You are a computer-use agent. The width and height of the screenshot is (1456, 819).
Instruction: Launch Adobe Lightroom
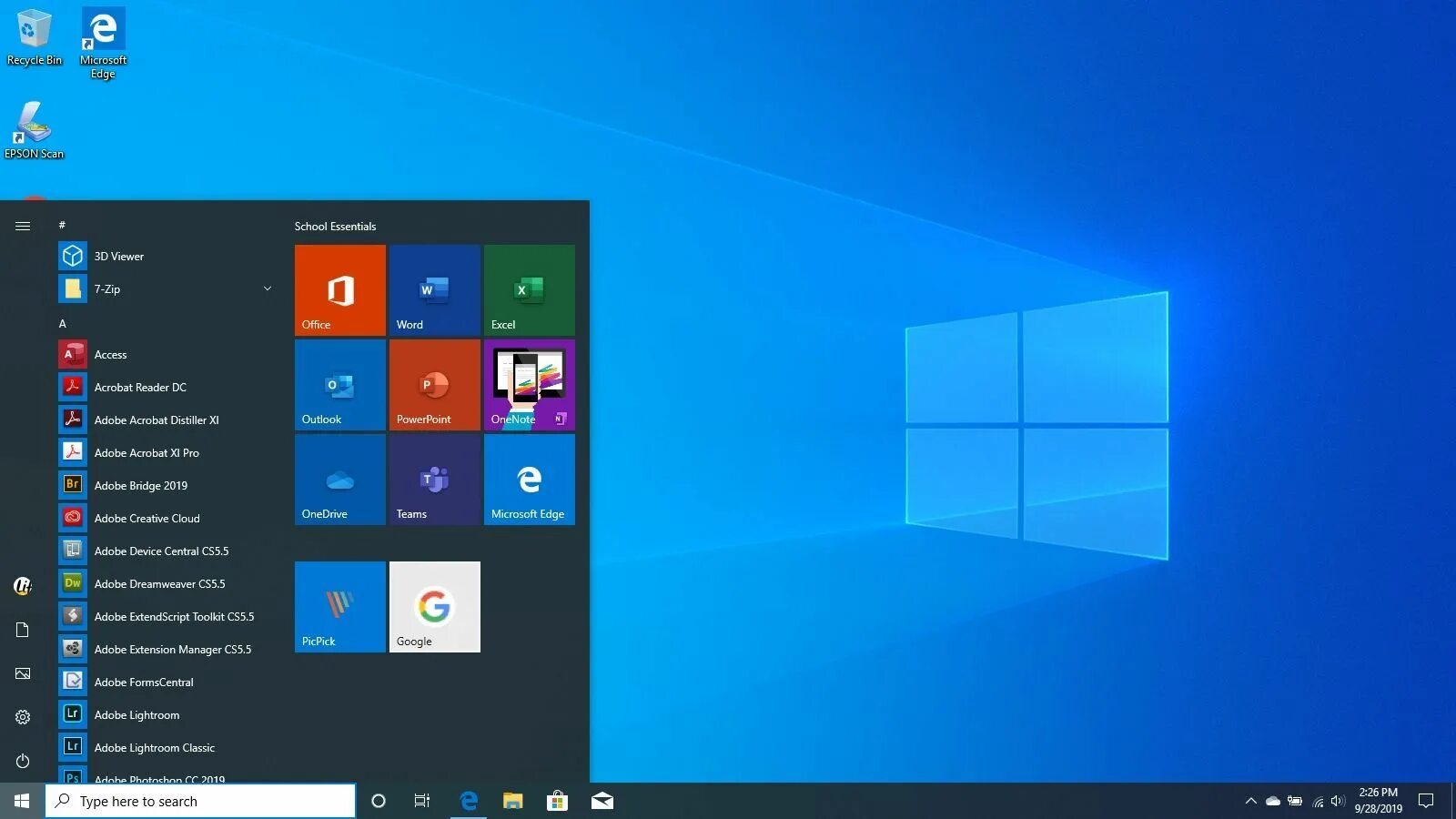[x=167, y=714]
